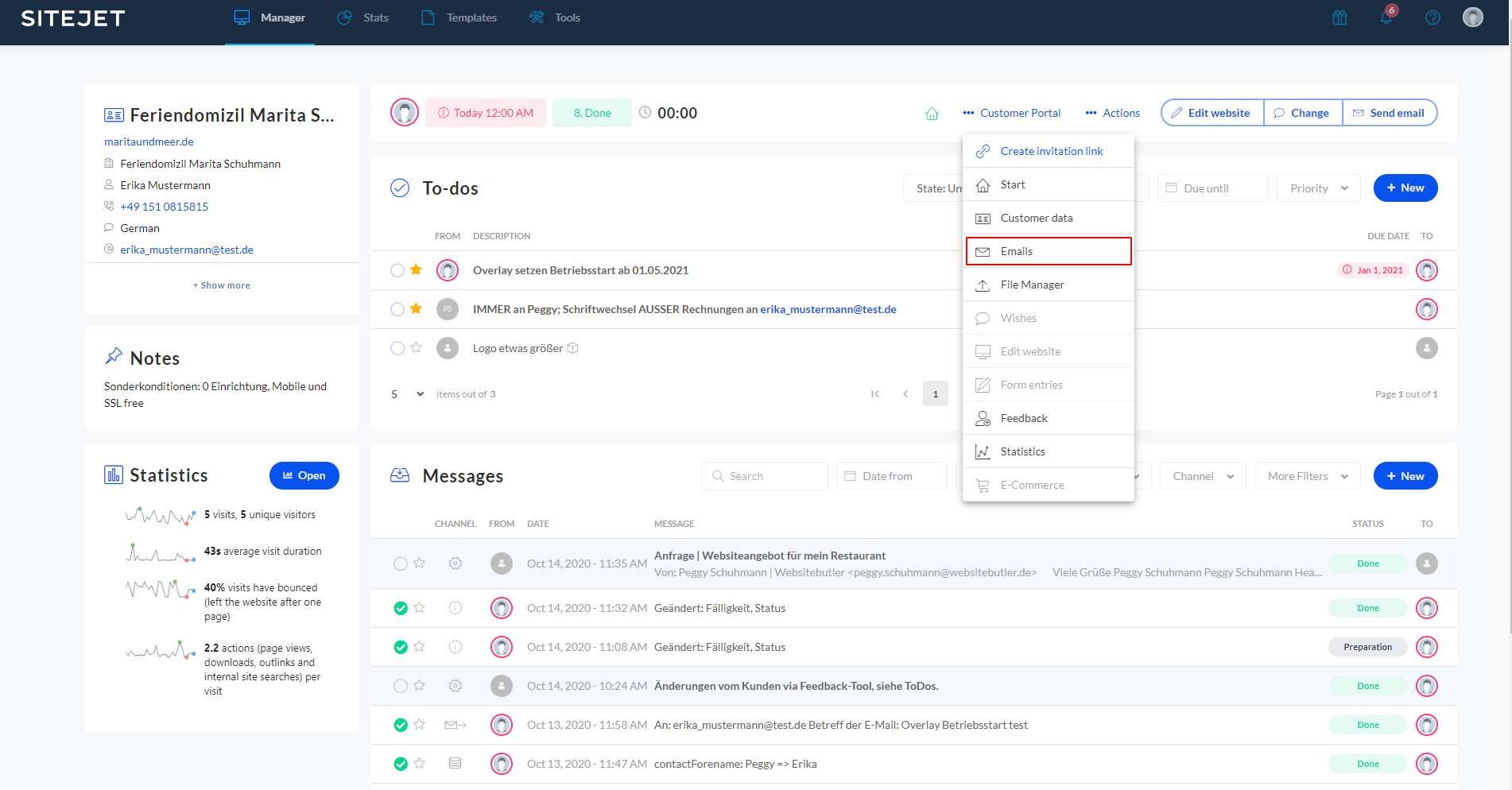1512x790 pixels.
Task: Expand More Filters dropdown
Action: pyautogui.click(x=1307, y=476)
